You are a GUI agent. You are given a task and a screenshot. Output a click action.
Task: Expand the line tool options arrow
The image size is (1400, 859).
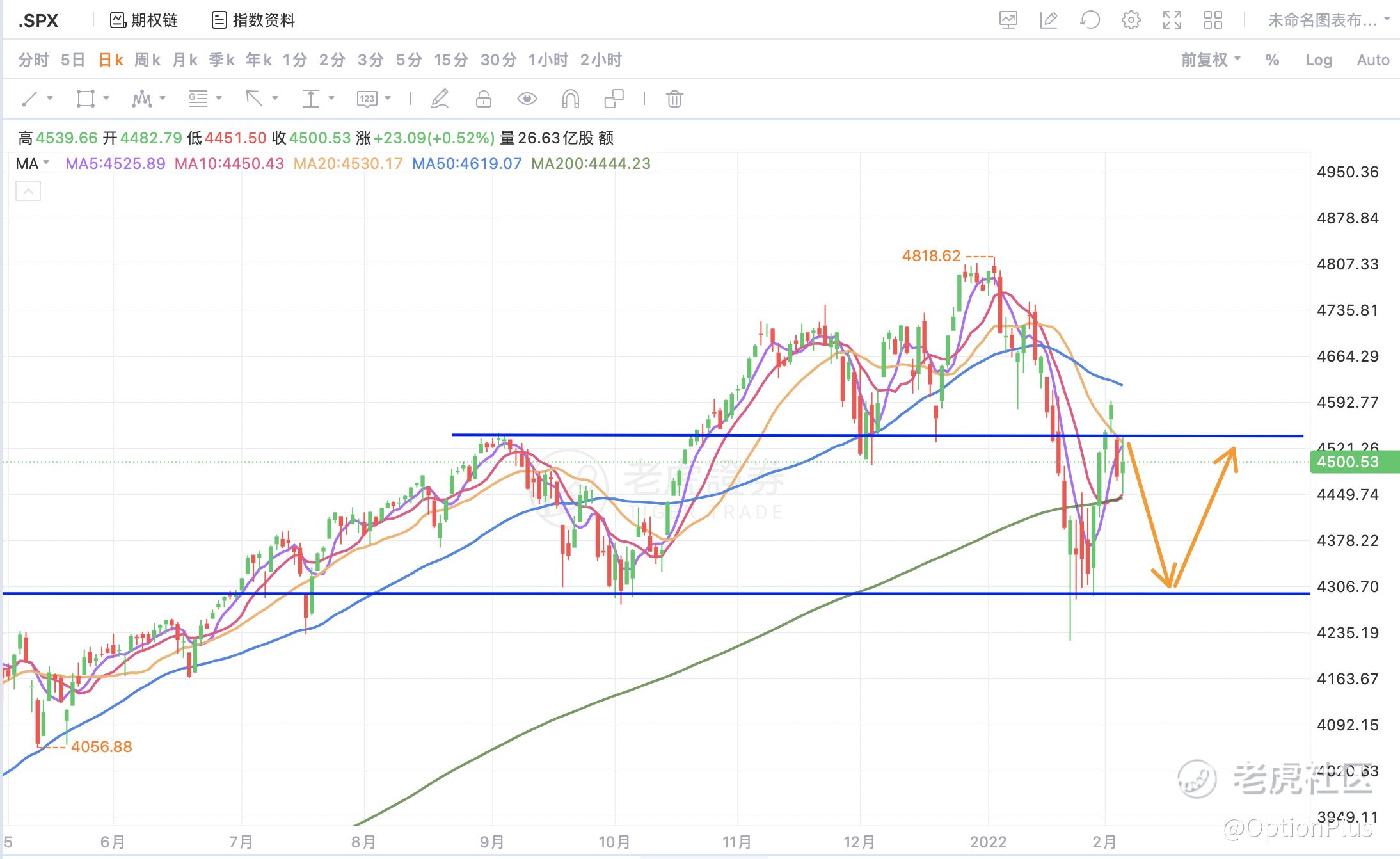50,99
